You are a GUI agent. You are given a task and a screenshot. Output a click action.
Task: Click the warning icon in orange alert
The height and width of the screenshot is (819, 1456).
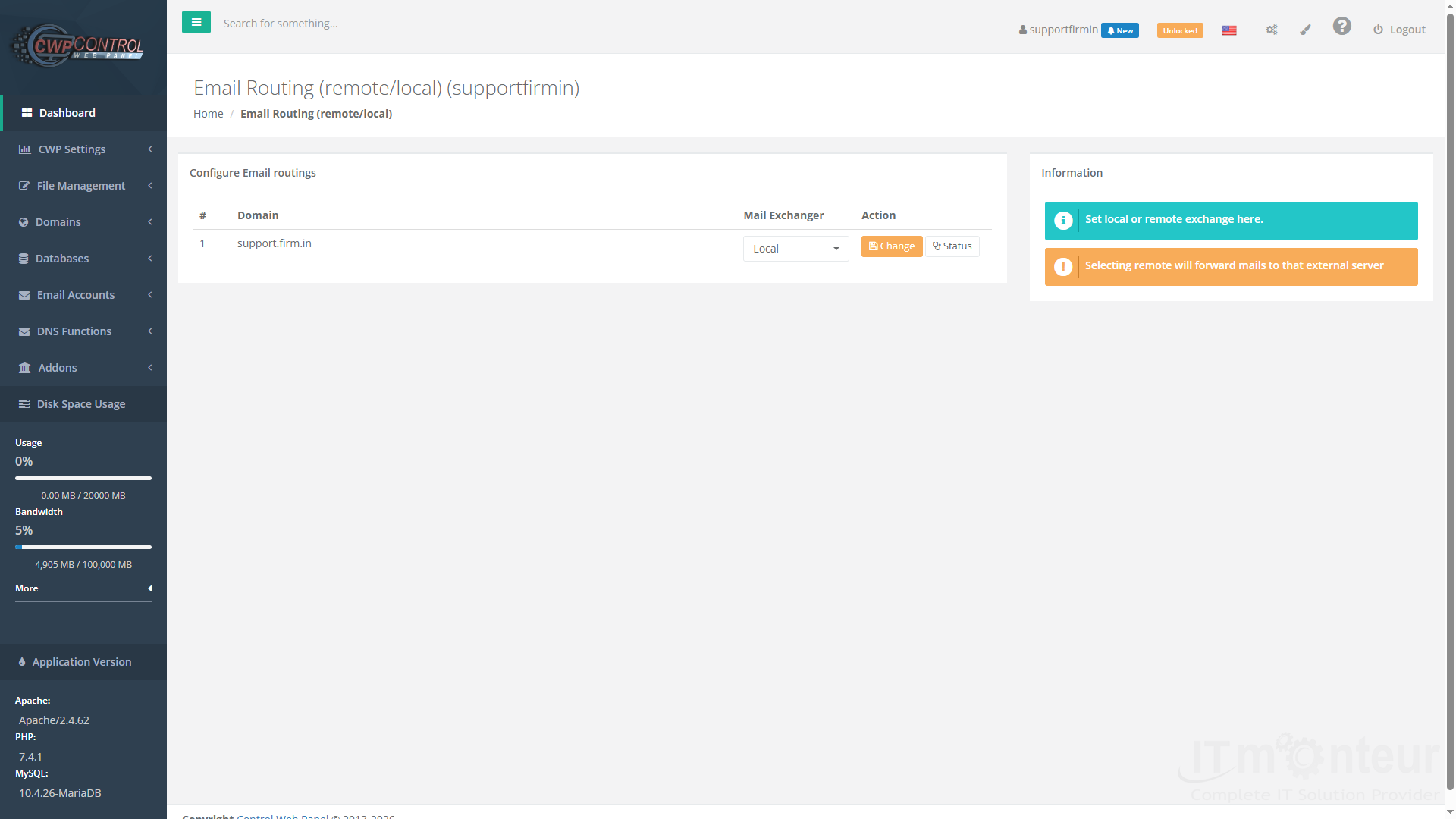pyautogui.click(x=1063, y=267)
